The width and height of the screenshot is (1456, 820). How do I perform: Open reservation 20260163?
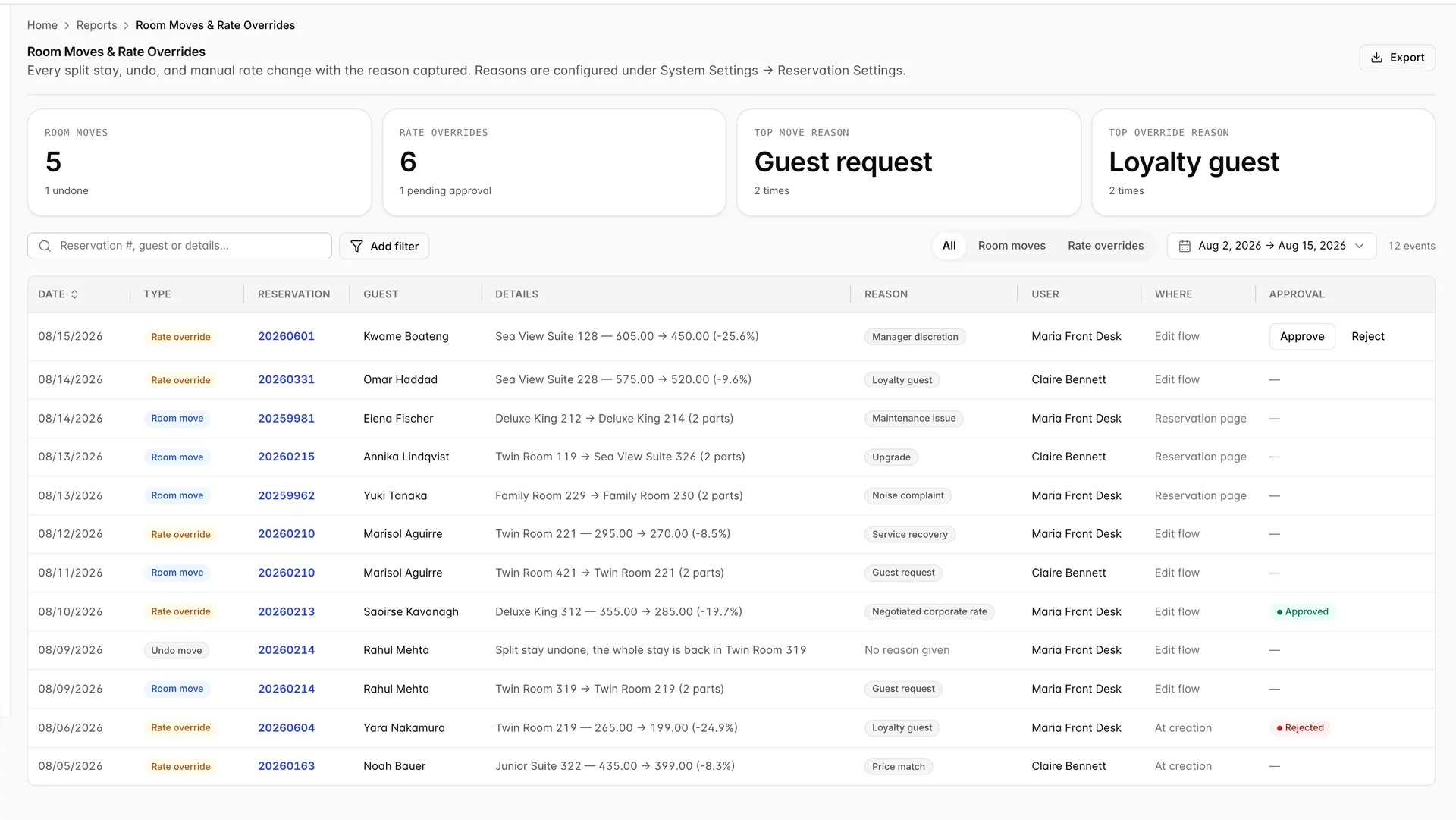[286, 766]
